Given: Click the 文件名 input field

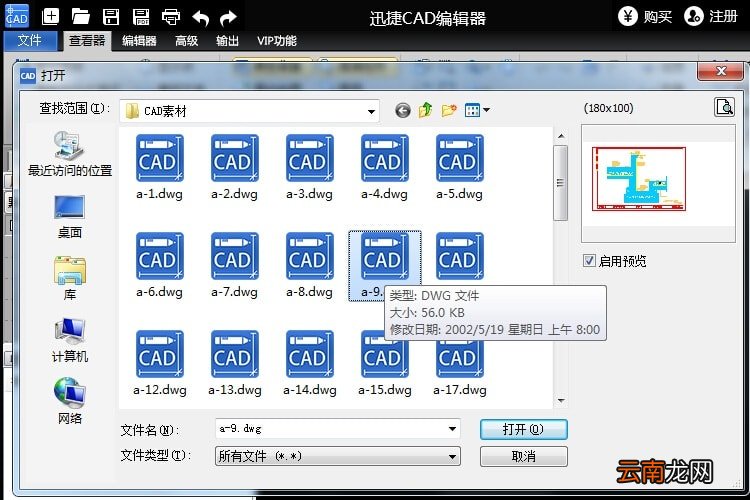Looking at the screenshot, I should pos(338,429).
